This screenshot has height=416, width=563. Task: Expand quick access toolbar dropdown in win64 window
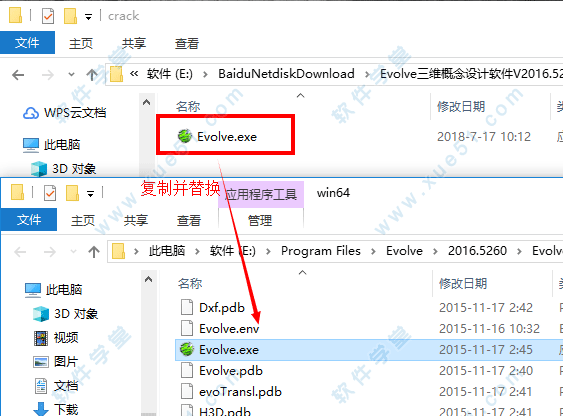[90, 194]
